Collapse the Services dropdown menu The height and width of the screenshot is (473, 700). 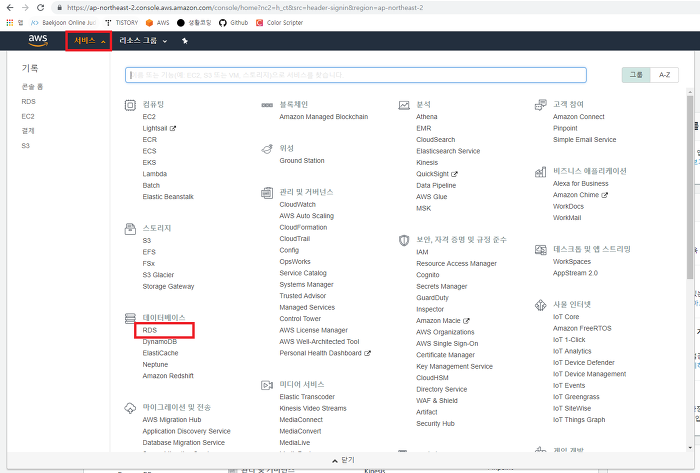click(89, 41)
